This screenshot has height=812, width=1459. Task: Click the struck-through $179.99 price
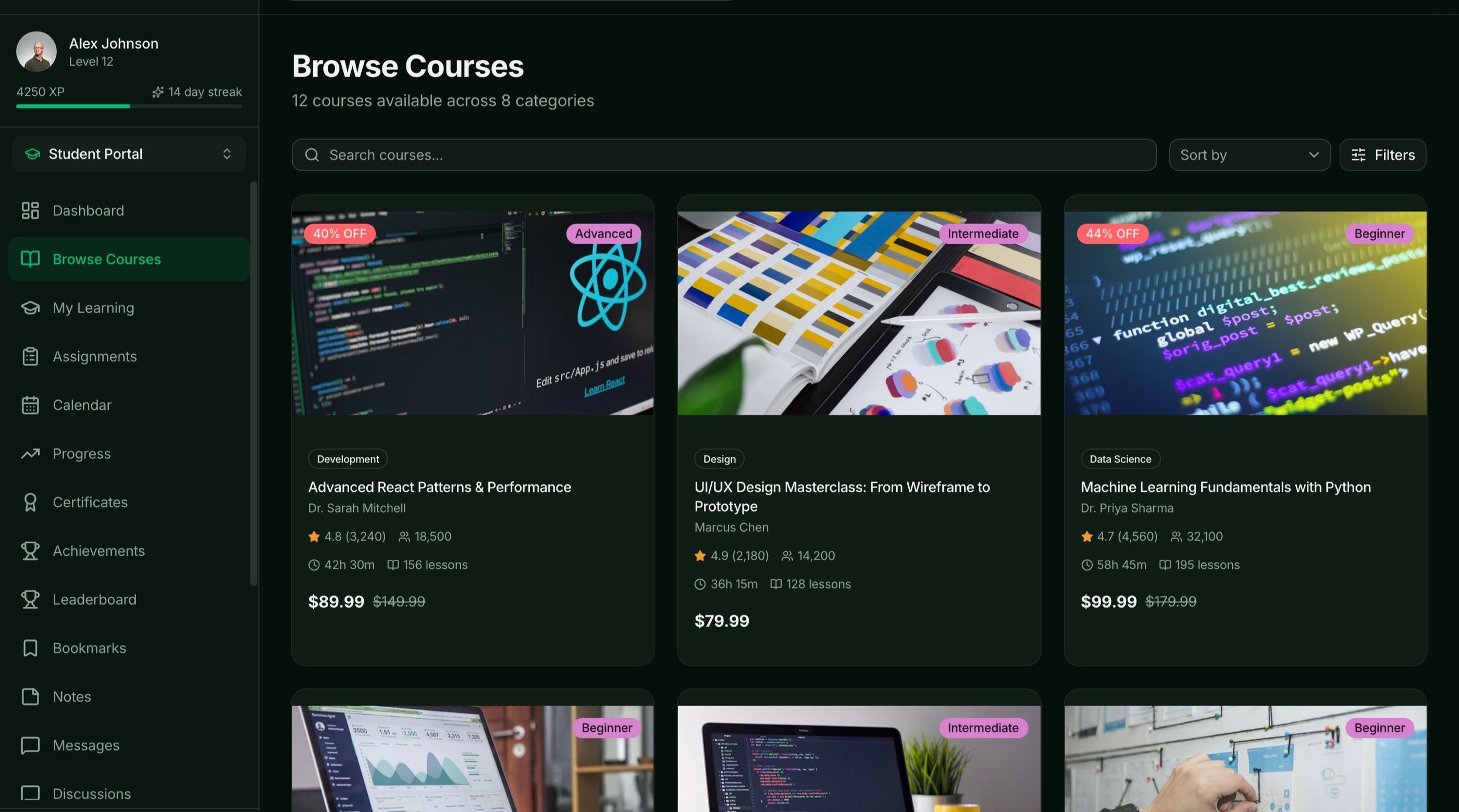point(1171,602)
